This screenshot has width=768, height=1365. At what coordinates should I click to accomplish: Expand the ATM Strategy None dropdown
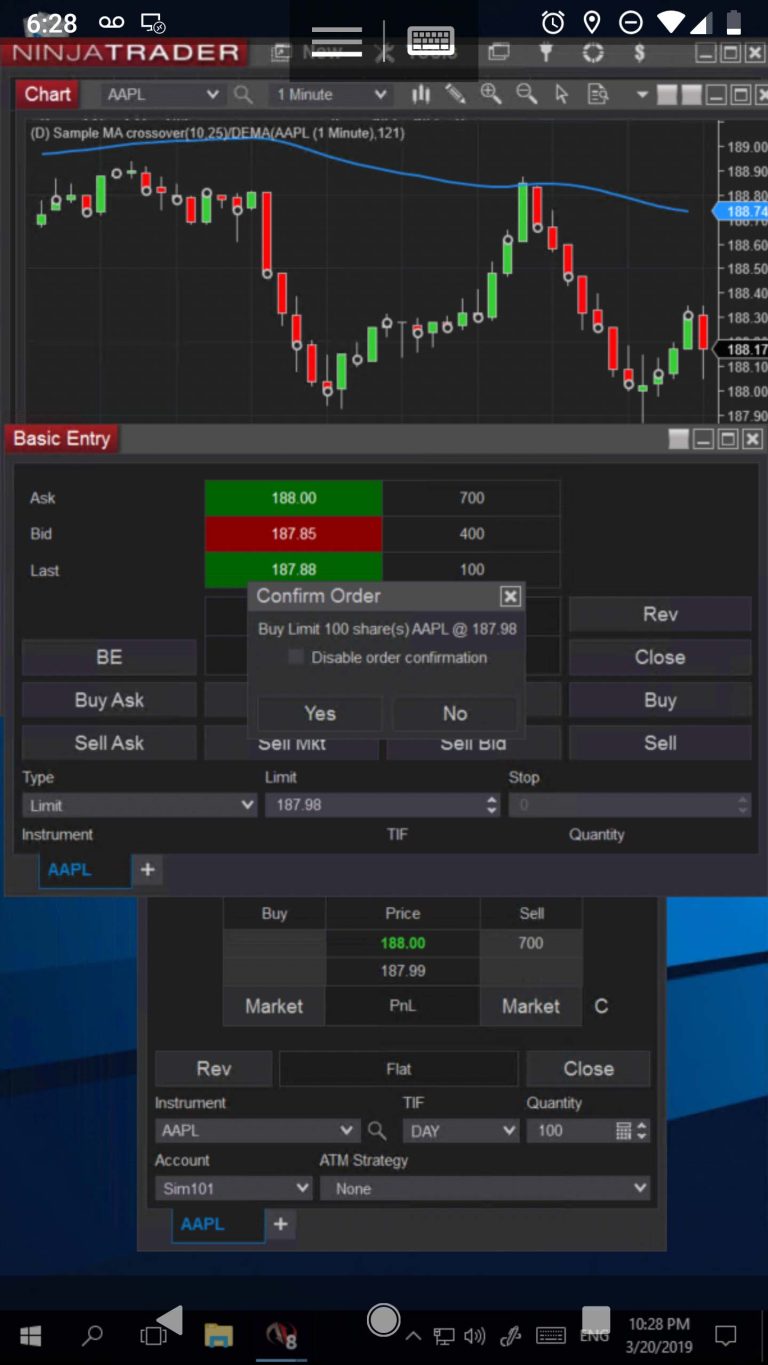click(x=640, y=1189)
